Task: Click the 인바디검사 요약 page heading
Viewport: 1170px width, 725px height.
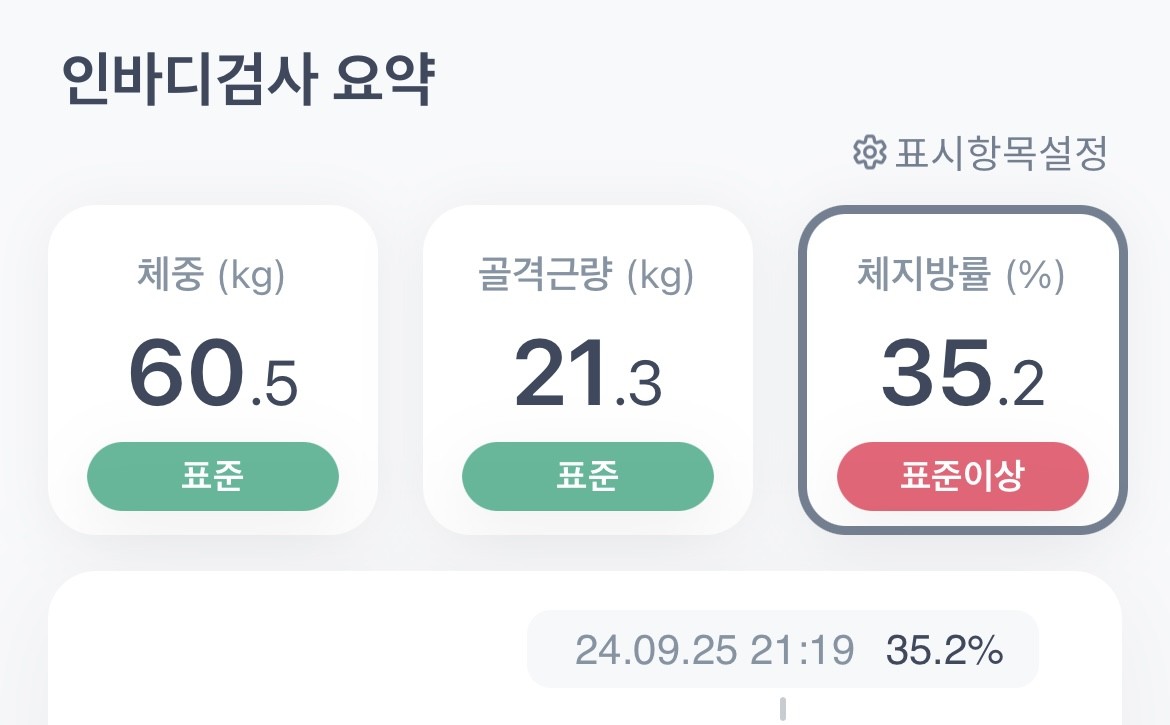Action: 247,80
